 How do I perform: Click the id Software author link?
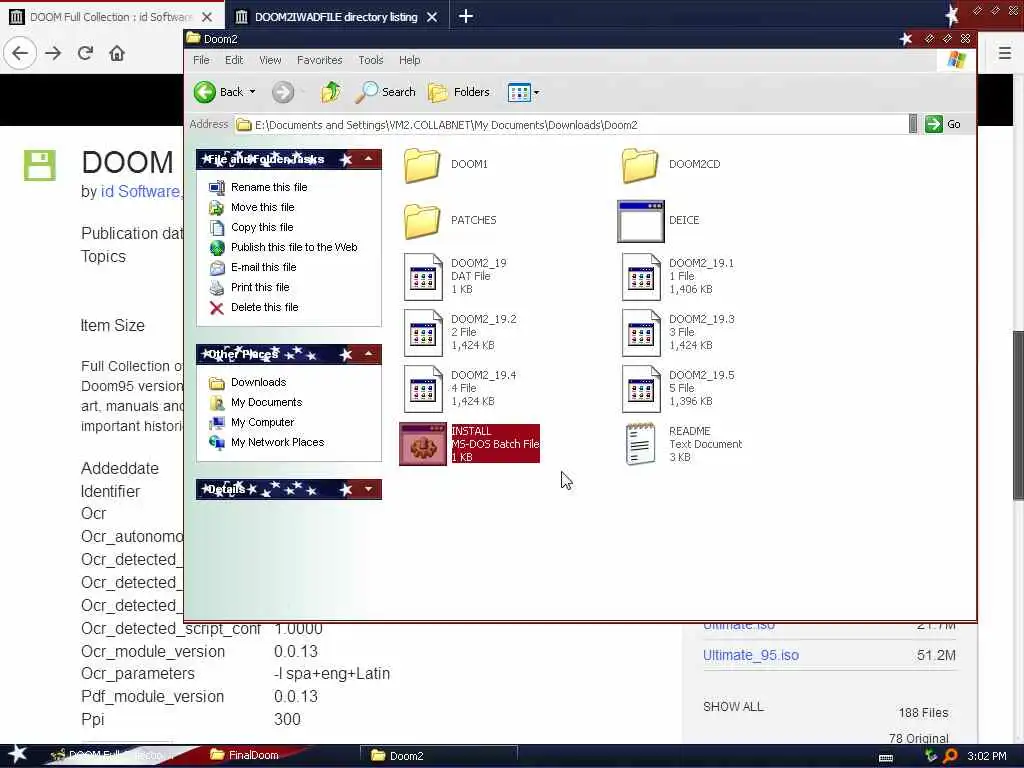(140, 191)
